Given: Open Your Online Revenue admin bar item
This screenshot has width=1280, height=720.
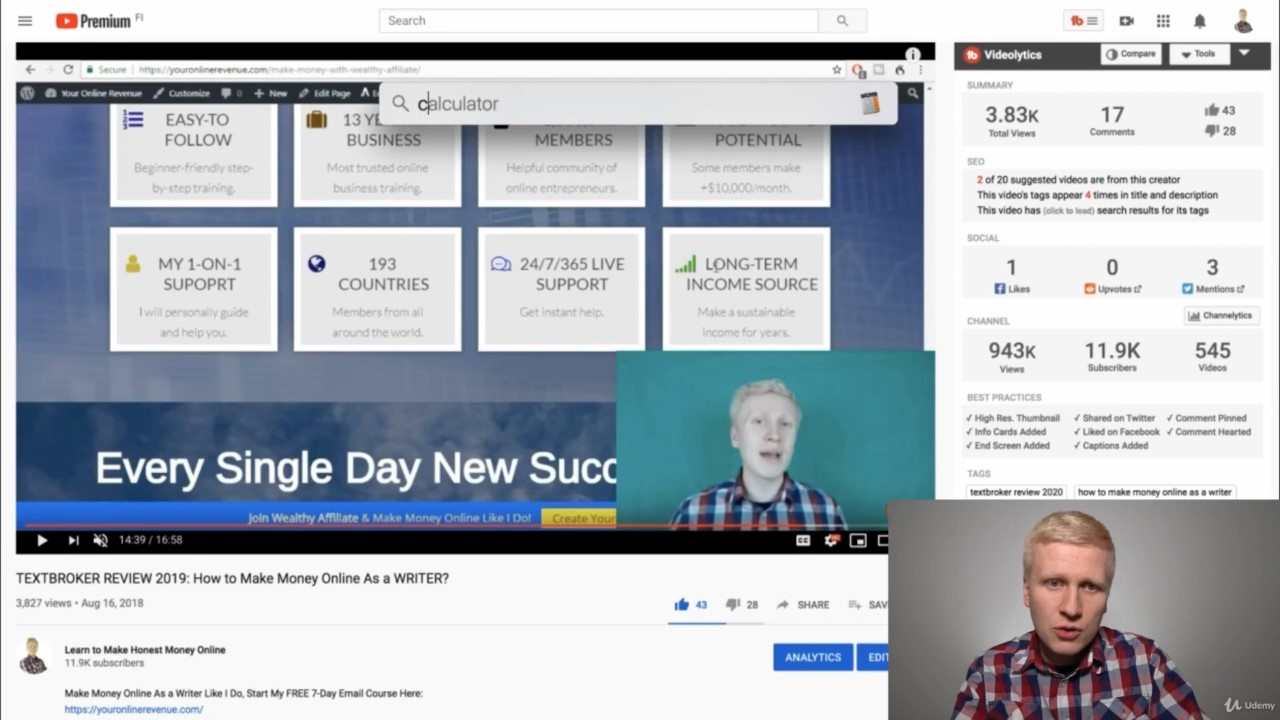Looking at the screenshot, I should click(x=95, y=93).
